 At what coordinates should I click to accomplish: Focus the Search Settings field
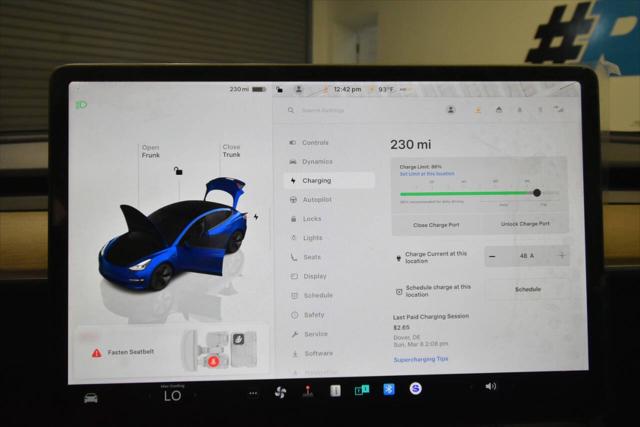(x=322, y=110)
